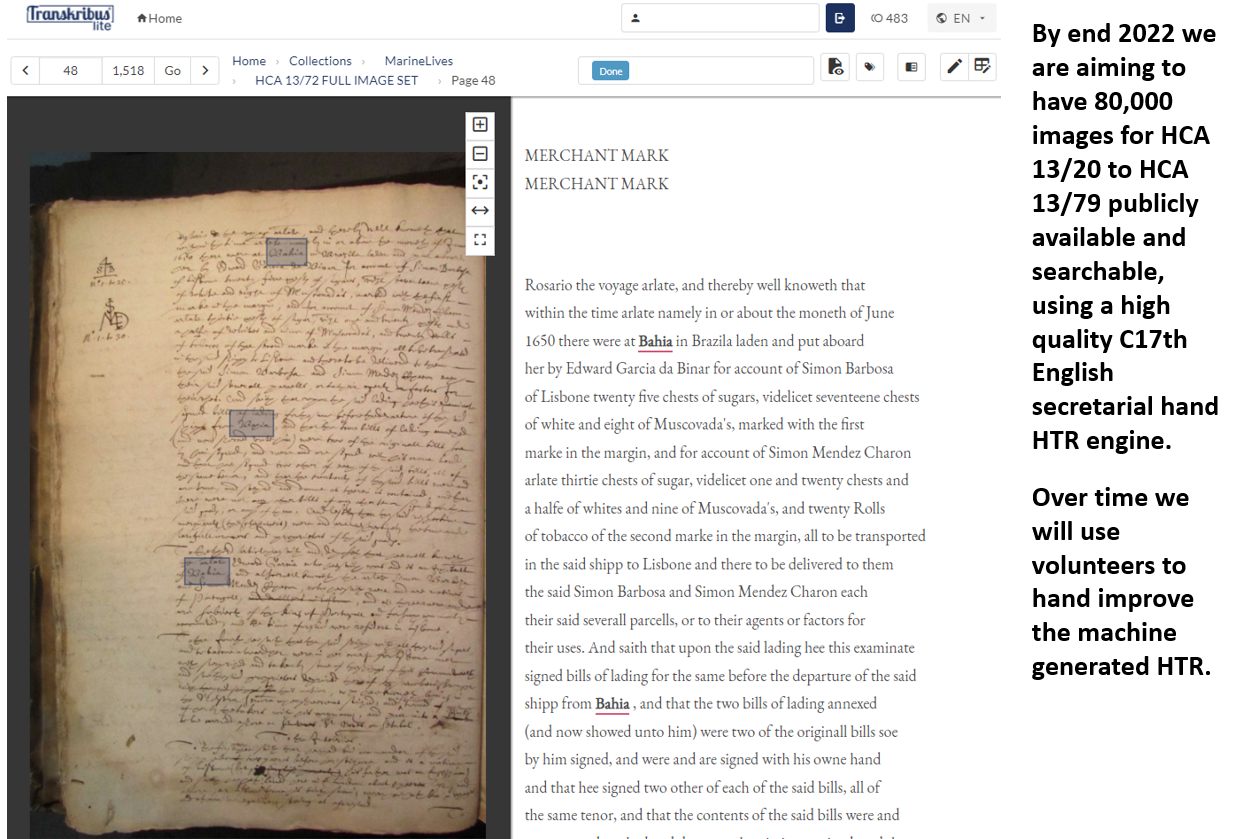
Task: Open the Home menu item
Action: pyautogui.click(x=160, y=18)
